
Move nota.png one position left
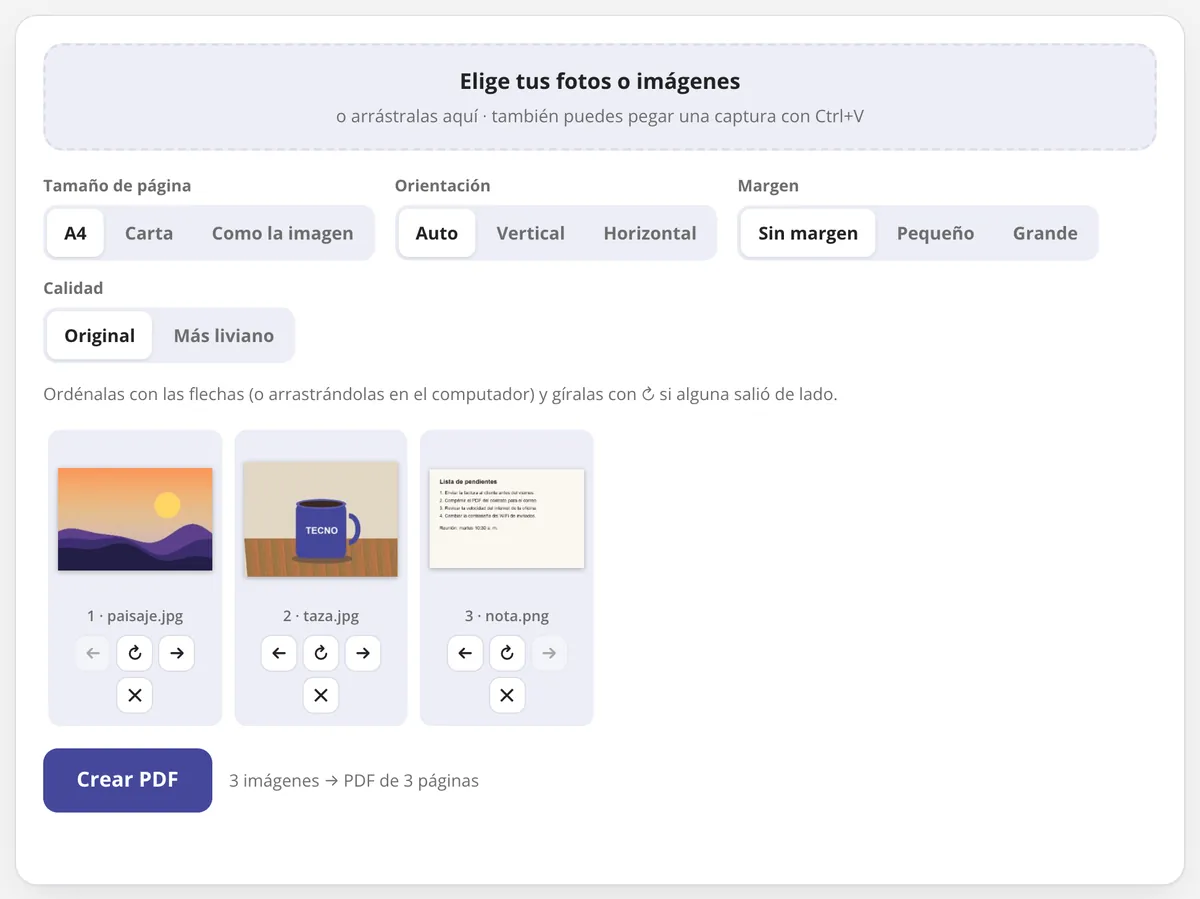point(465,653)
